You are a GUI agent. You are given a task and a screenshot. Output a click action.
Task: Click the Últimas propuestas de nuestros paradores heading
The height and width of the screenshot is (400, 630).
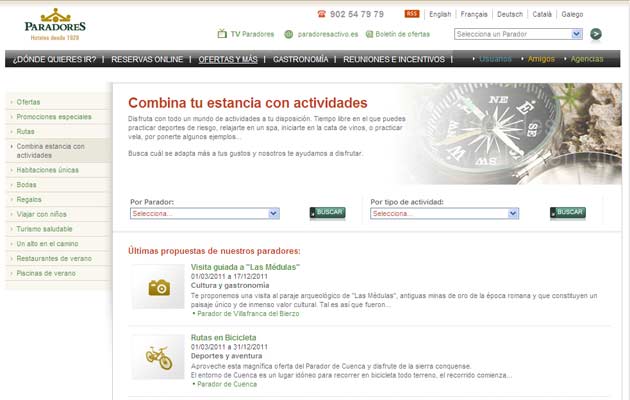[x=214, y=251]
